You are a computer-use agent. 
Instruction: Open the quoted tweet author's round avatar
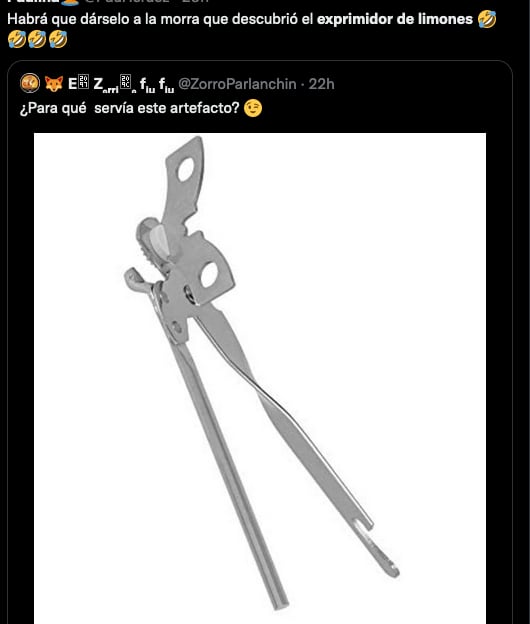[x=30, y=84]
